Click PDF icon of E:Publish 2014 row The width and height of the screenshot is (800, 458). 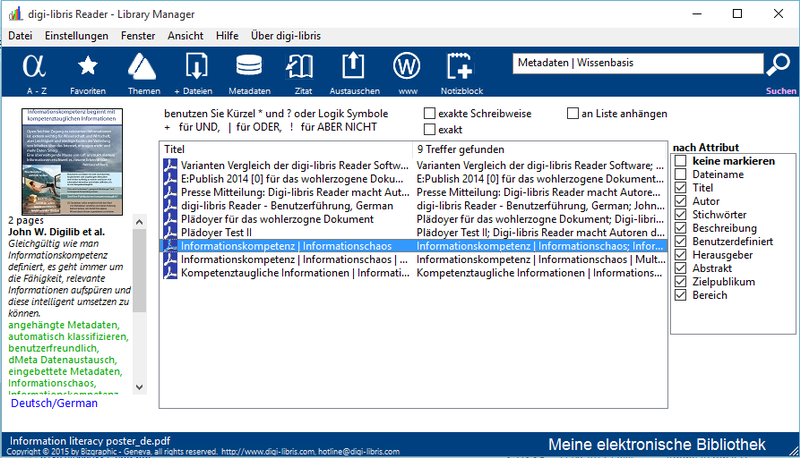[x=170, y=179]
